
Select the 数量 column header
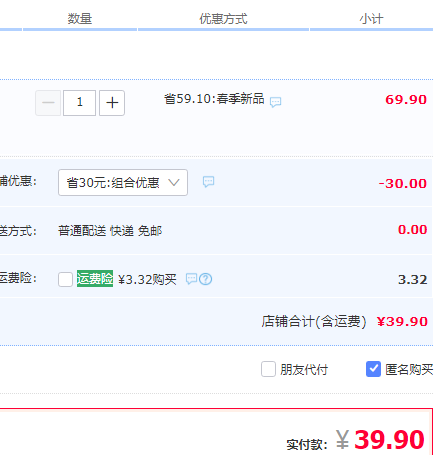click(x=80, y=19)
